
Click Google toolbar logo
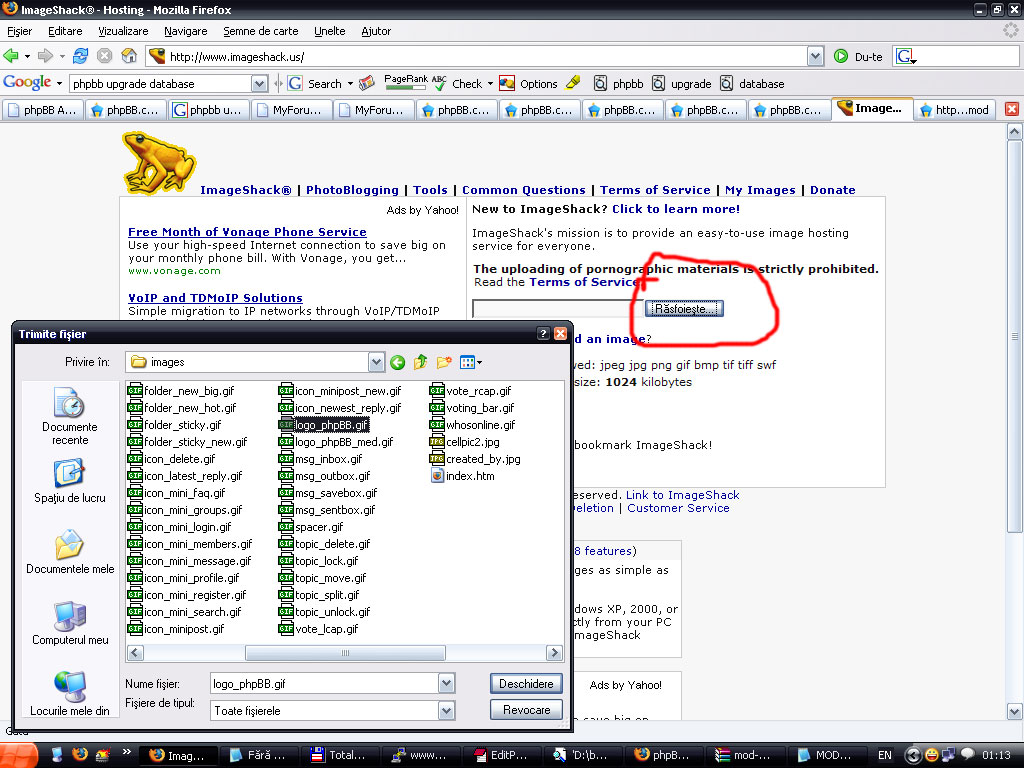pos(27,82)
